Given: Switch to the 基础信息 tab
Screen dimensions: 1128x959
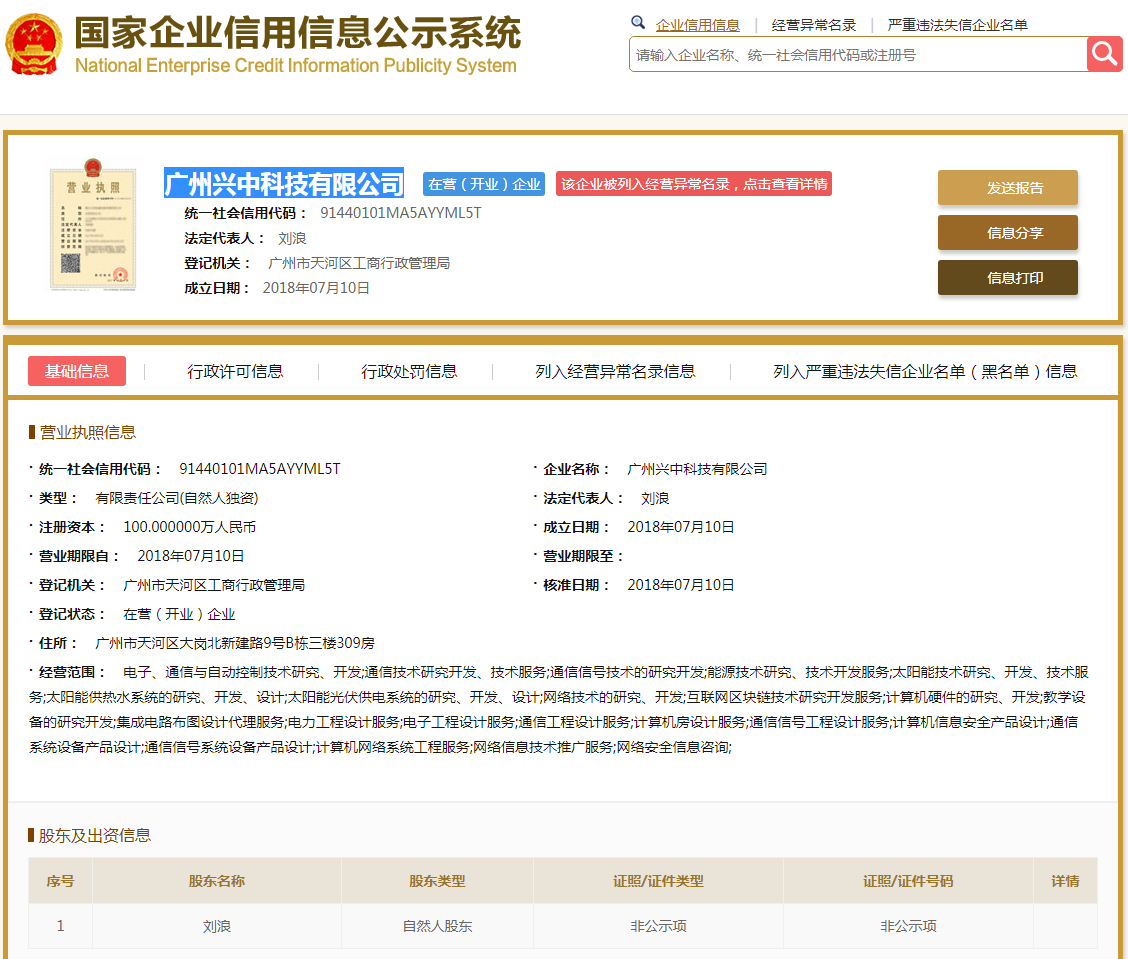Looking at the screenshot, I should (x=77, y=371).
